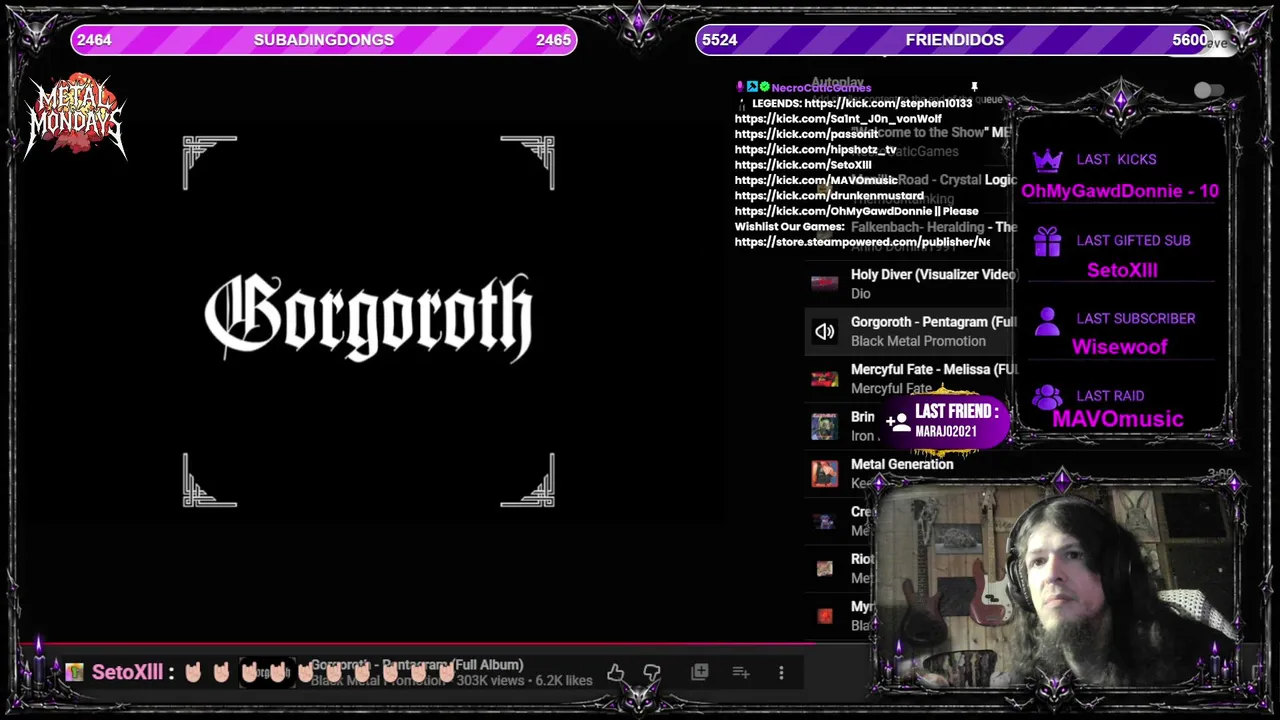Click the FRIENDIDOS goal bar

[x=955, y=40]
